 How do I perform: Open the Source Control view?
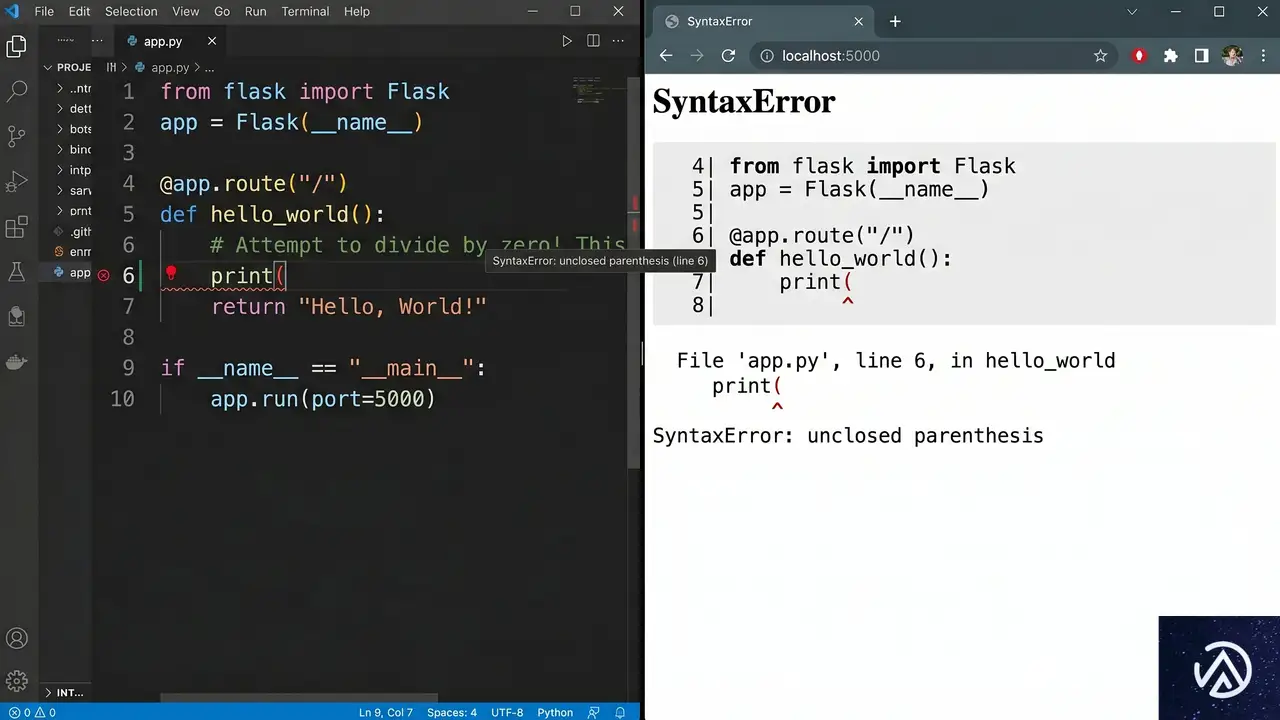(x=17, y=137)
